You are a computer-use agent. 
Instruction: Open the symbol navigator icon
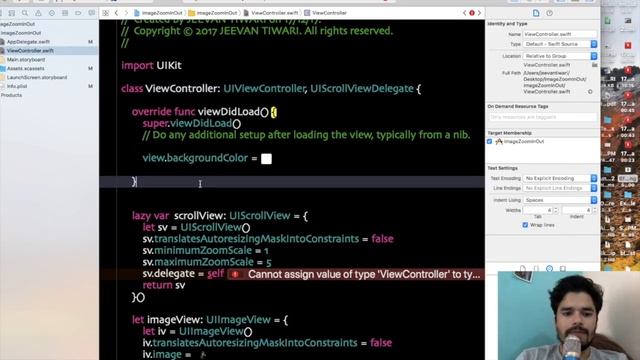[x=11, y=13]
